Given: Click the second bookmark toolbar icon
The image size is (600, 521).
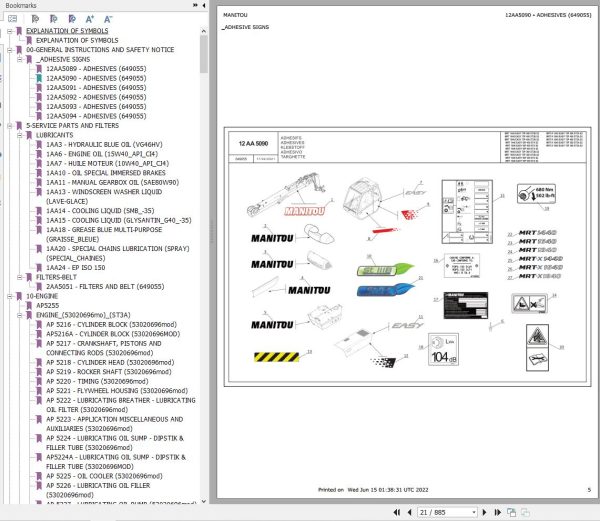Looking at the screenshot, I should click(54, 18).
